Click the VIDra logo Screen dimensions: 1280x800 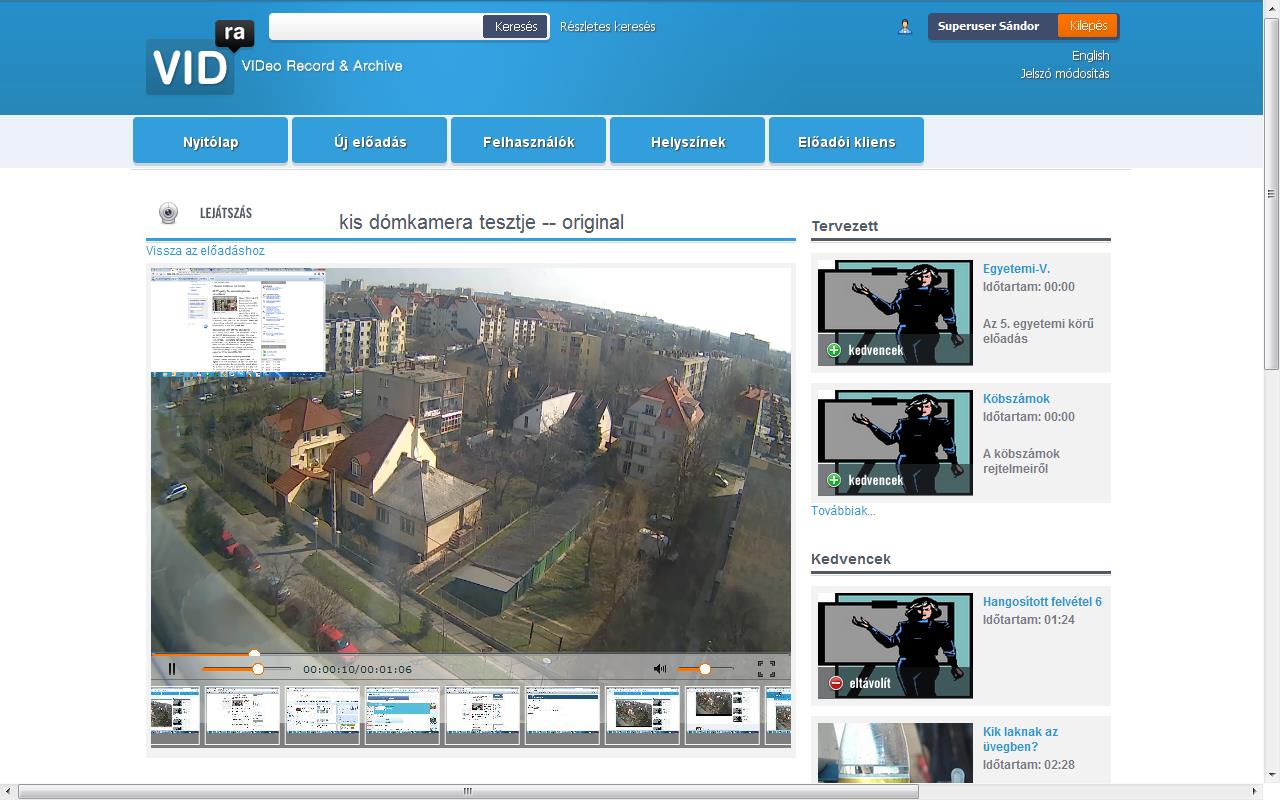coord(200,59)
